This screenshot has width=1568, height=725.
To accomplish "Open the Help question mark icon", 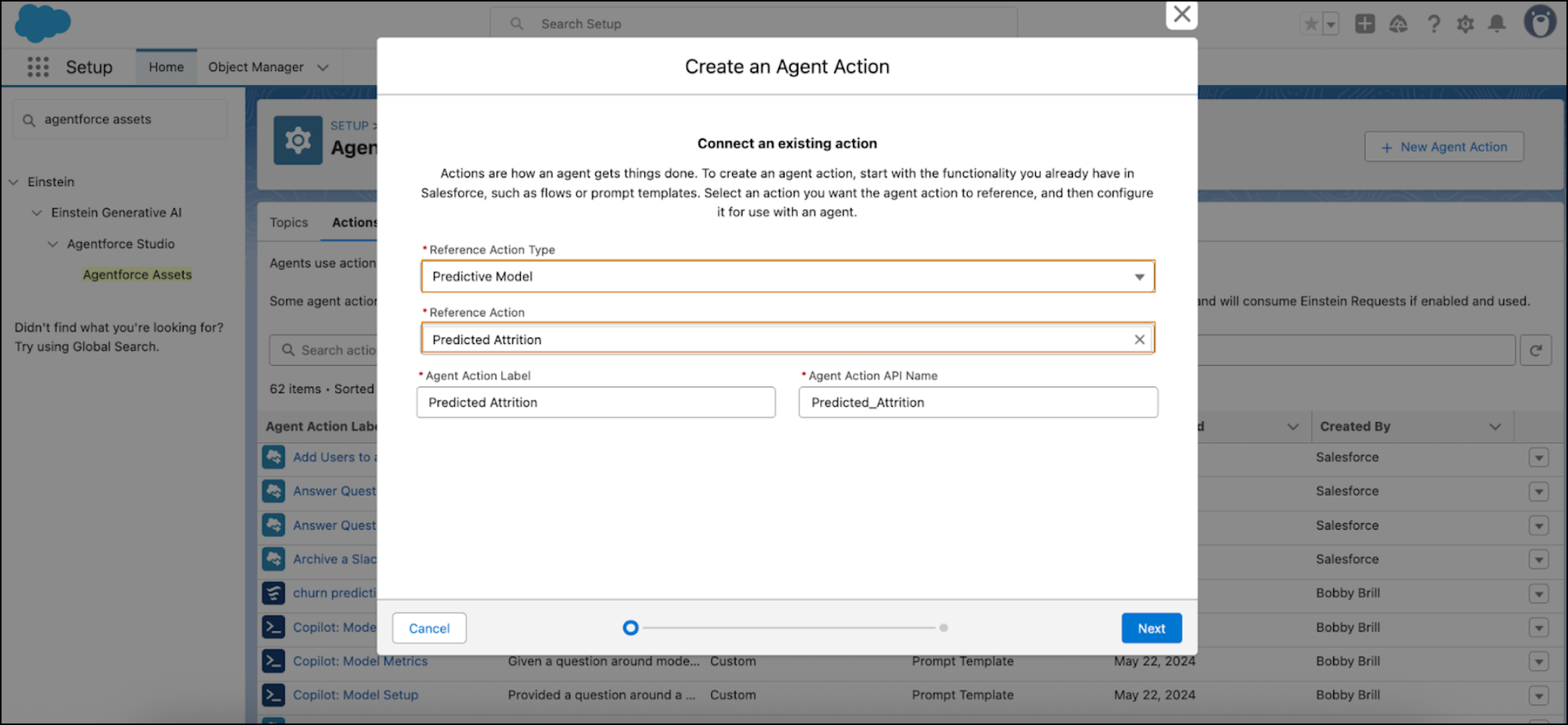I will 1433,24.
